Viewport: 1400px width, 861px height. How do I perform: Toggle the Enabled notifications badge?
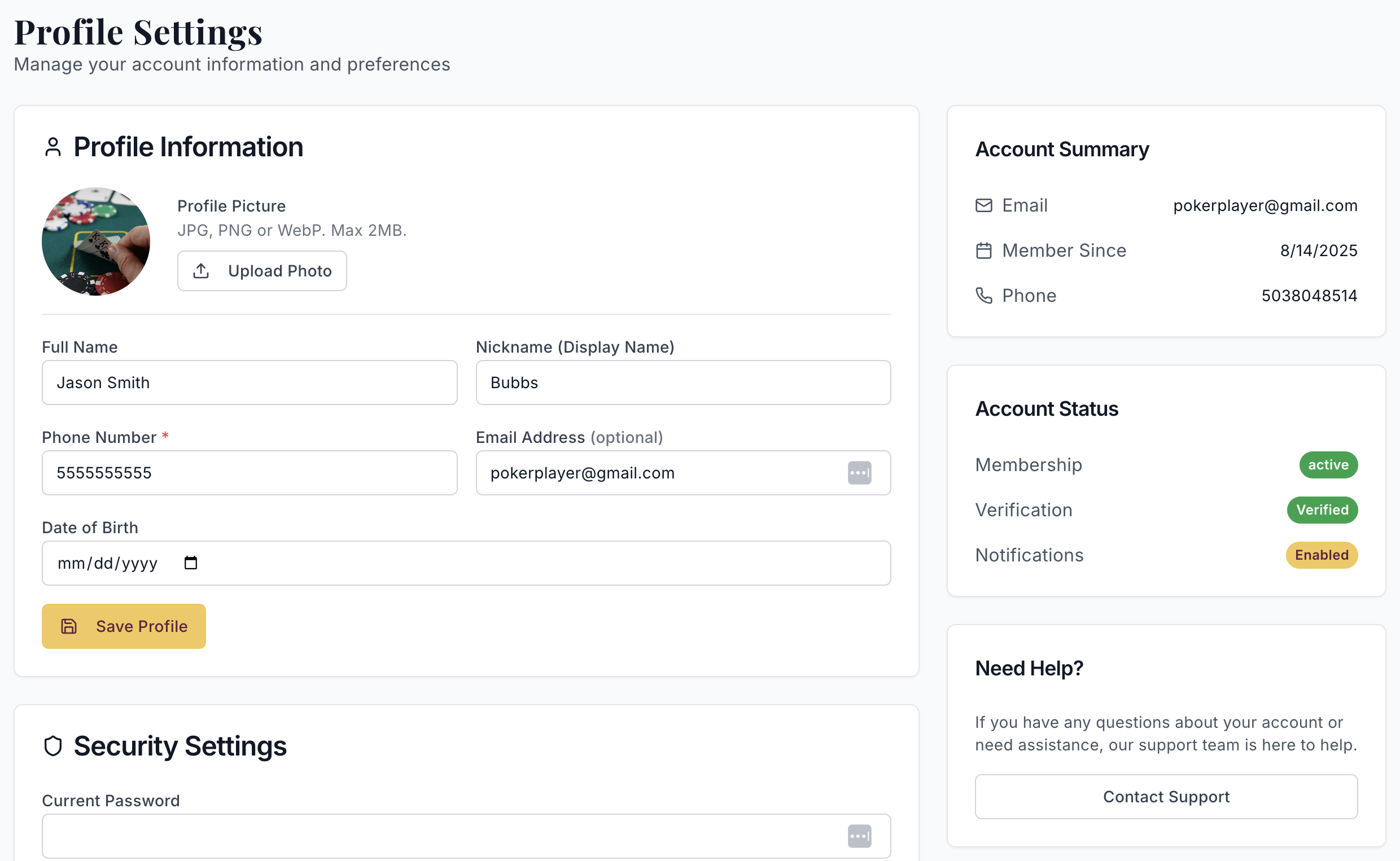click(1322, 555)
